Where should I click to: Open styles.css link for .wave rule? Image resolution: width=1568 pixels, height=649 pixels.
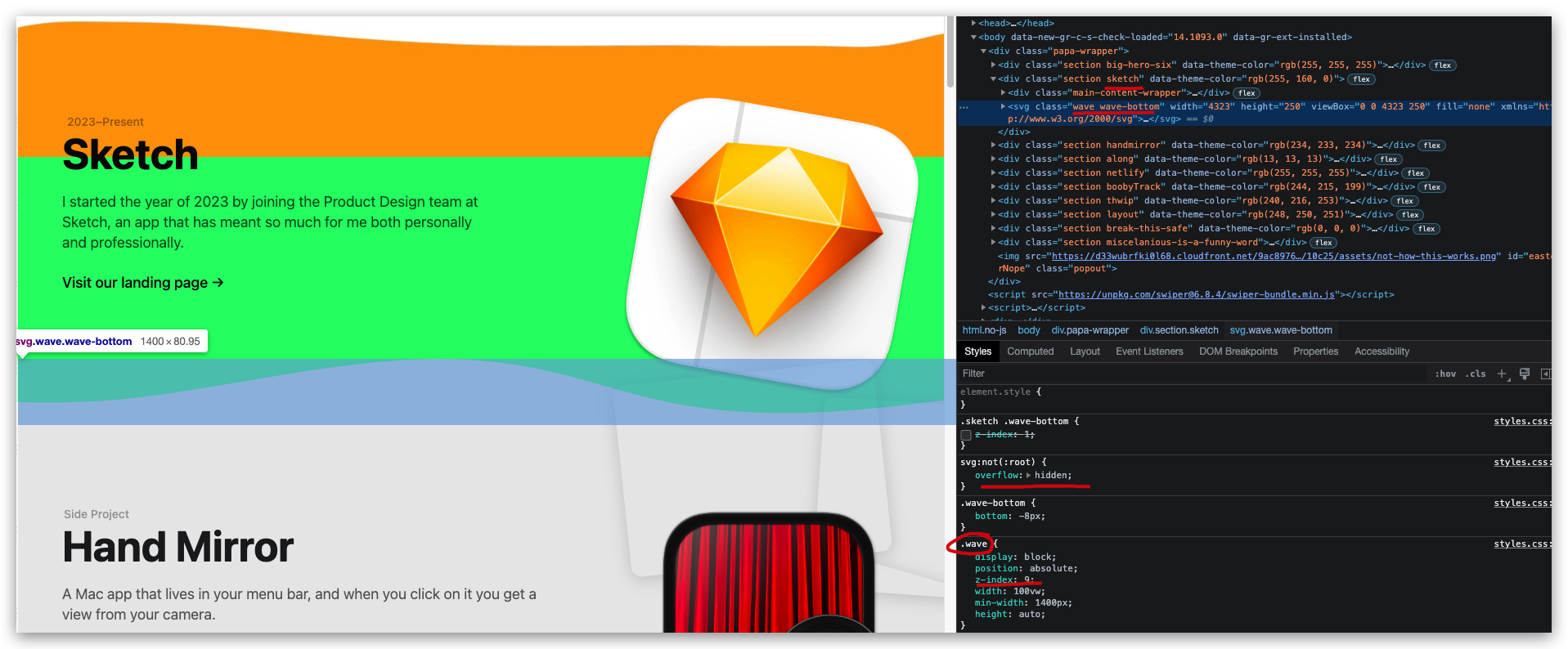[x=1521, y=544]
